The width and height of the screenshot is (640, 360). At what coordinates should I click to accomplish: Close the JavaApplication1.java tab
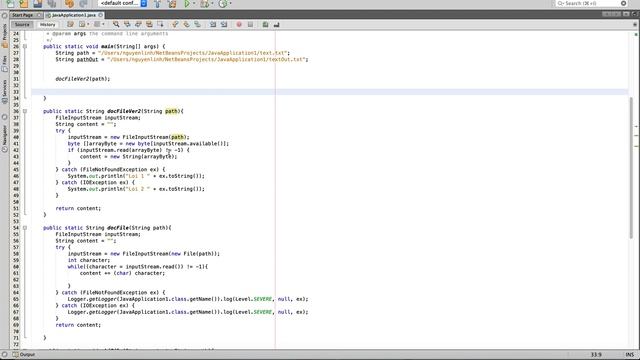click(x=100, y=15)
